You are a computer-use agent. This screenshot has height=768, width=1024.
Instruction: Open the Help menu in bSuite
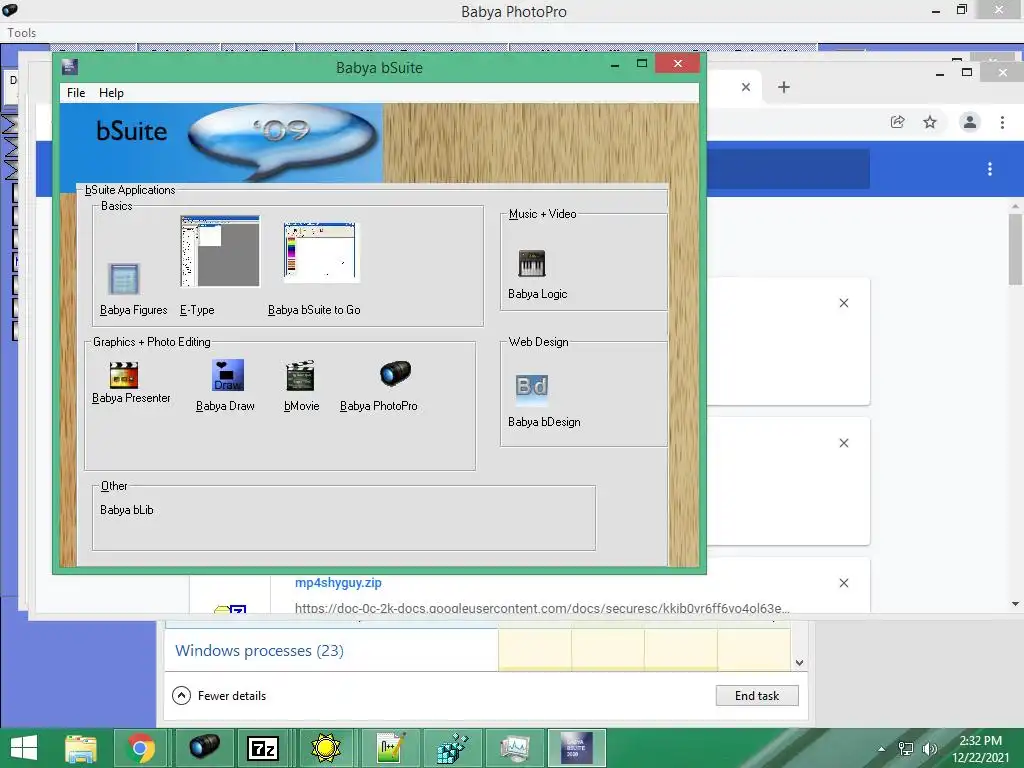[x=111, y=93]
